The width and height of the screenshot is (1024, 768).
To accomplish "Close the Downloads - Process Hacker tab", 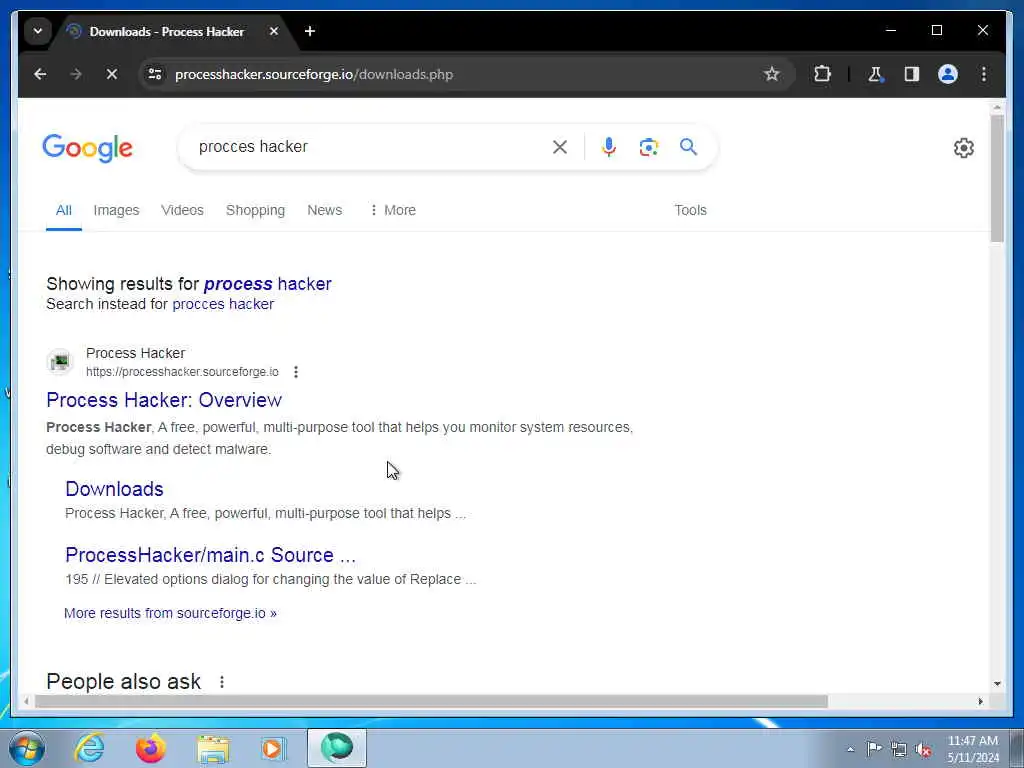I will pyautogui.click(x=274, y=31).
